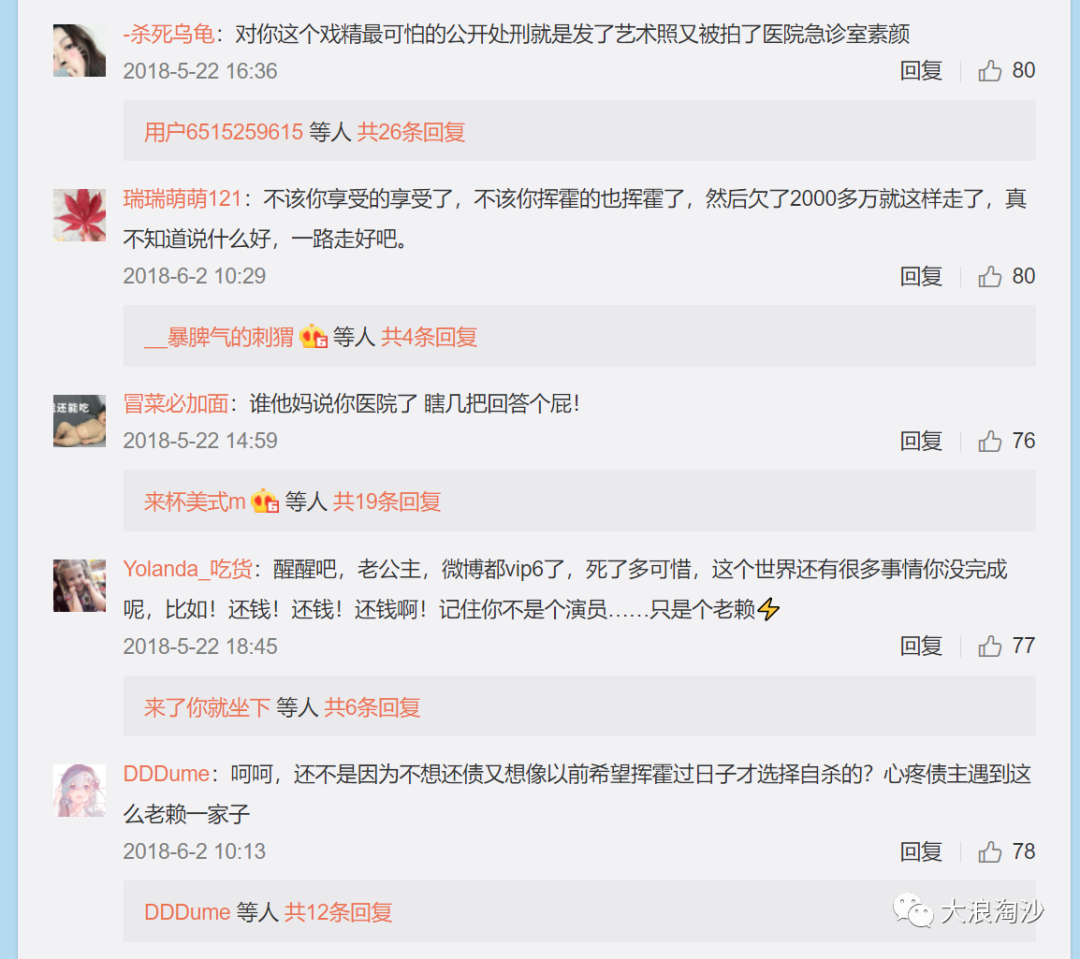Image resolution: width=1080 pixels, height=959 pixels.
Task: Expand 共19条回复 replies thread
Action: point(387,502)
